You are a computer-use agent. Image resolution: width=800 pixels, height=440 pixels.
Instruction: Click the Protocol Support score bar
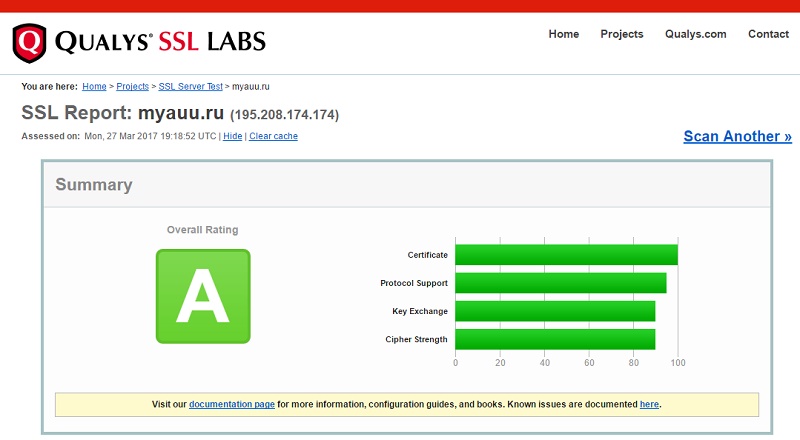tap(561, 283)
